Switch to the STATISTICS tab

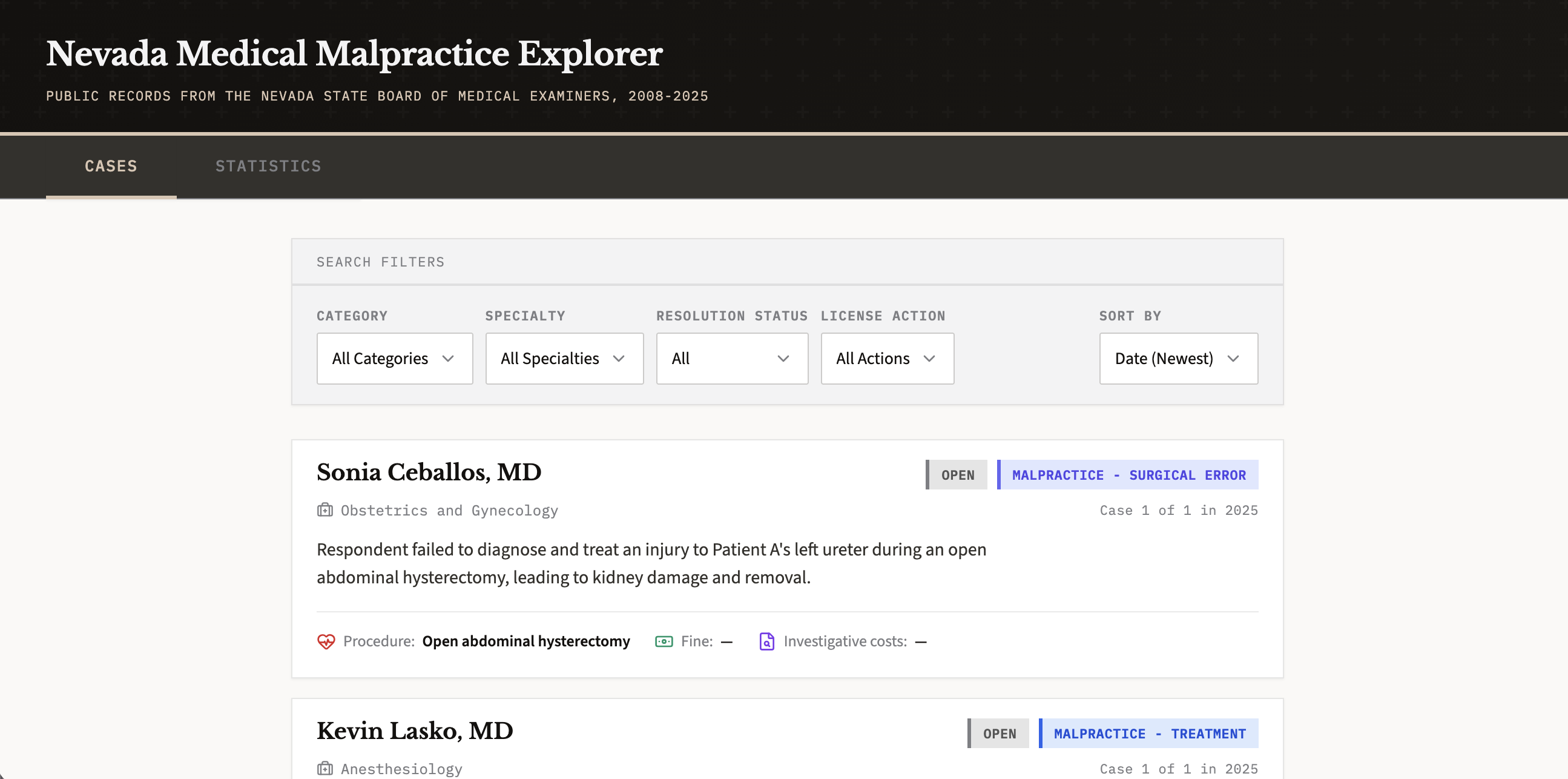tap(267, 165)
